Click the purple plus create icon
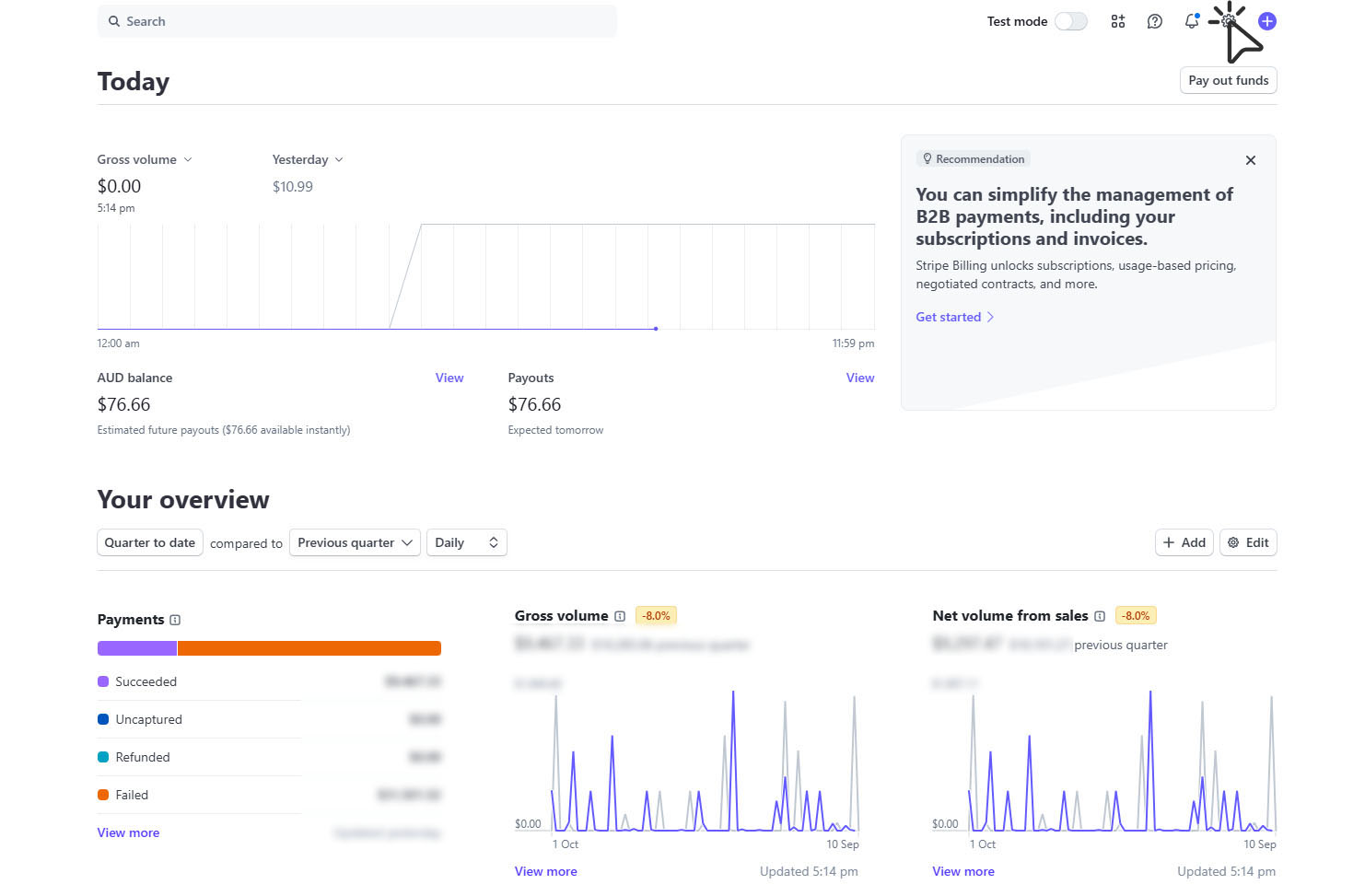This screenshot has width=1365, height=896. pos(1267,21)
